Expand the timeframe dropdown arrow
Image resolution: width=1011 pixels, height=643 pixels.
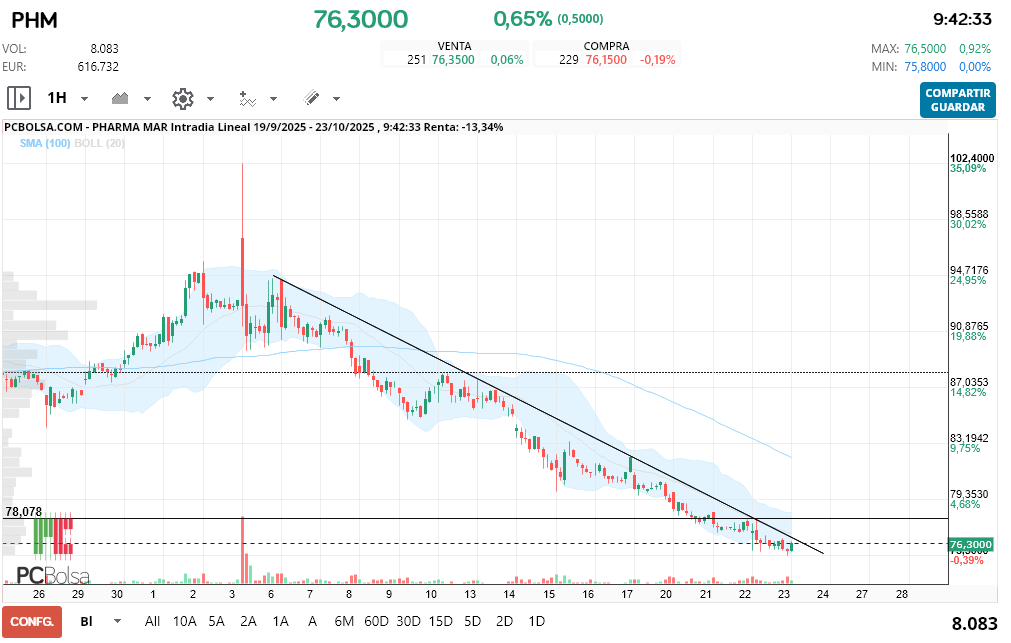click(84, 99)
